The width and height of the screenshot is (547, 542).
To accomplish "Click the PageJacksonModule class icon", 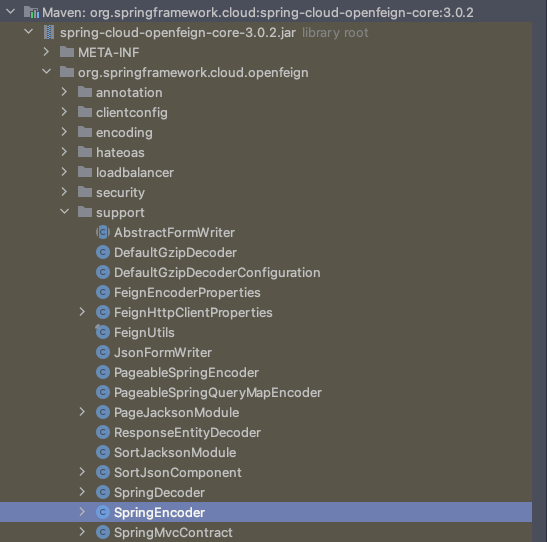I will 103,412.
